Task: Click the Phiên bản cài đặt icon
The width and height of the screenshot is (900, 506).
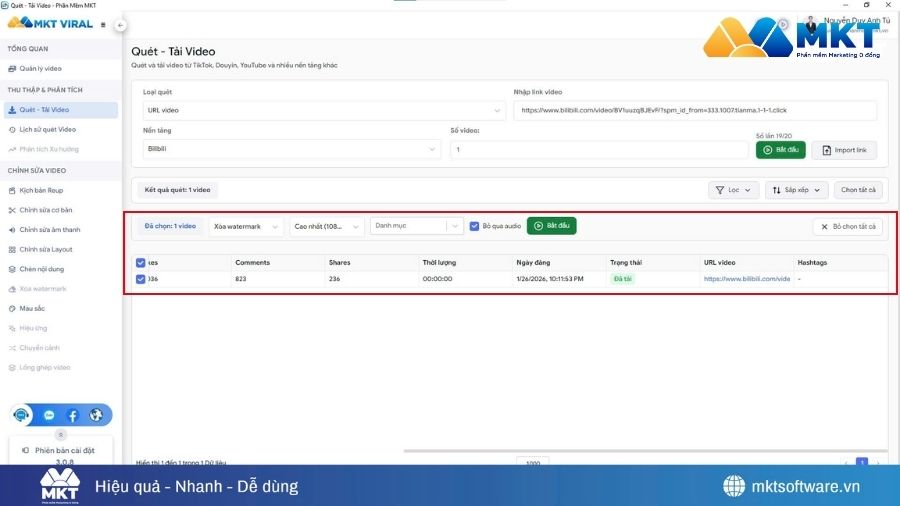Action: [x=25, y=450]
